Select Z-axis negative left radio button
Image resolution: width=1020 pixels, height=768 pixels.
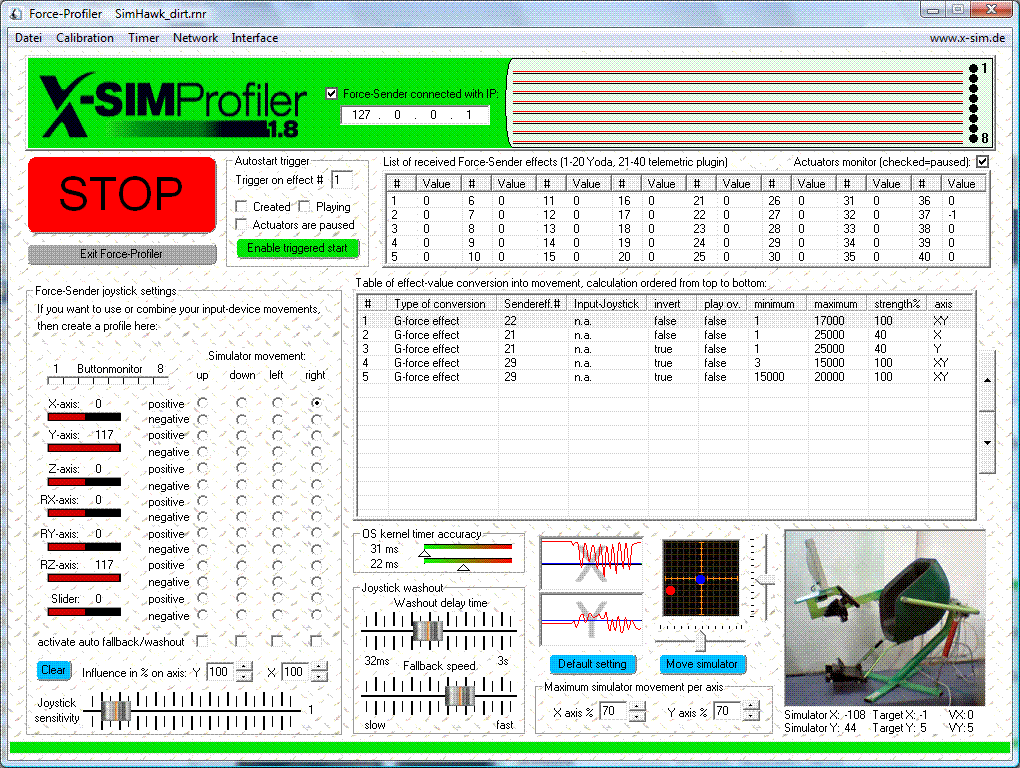coord(277,485)
